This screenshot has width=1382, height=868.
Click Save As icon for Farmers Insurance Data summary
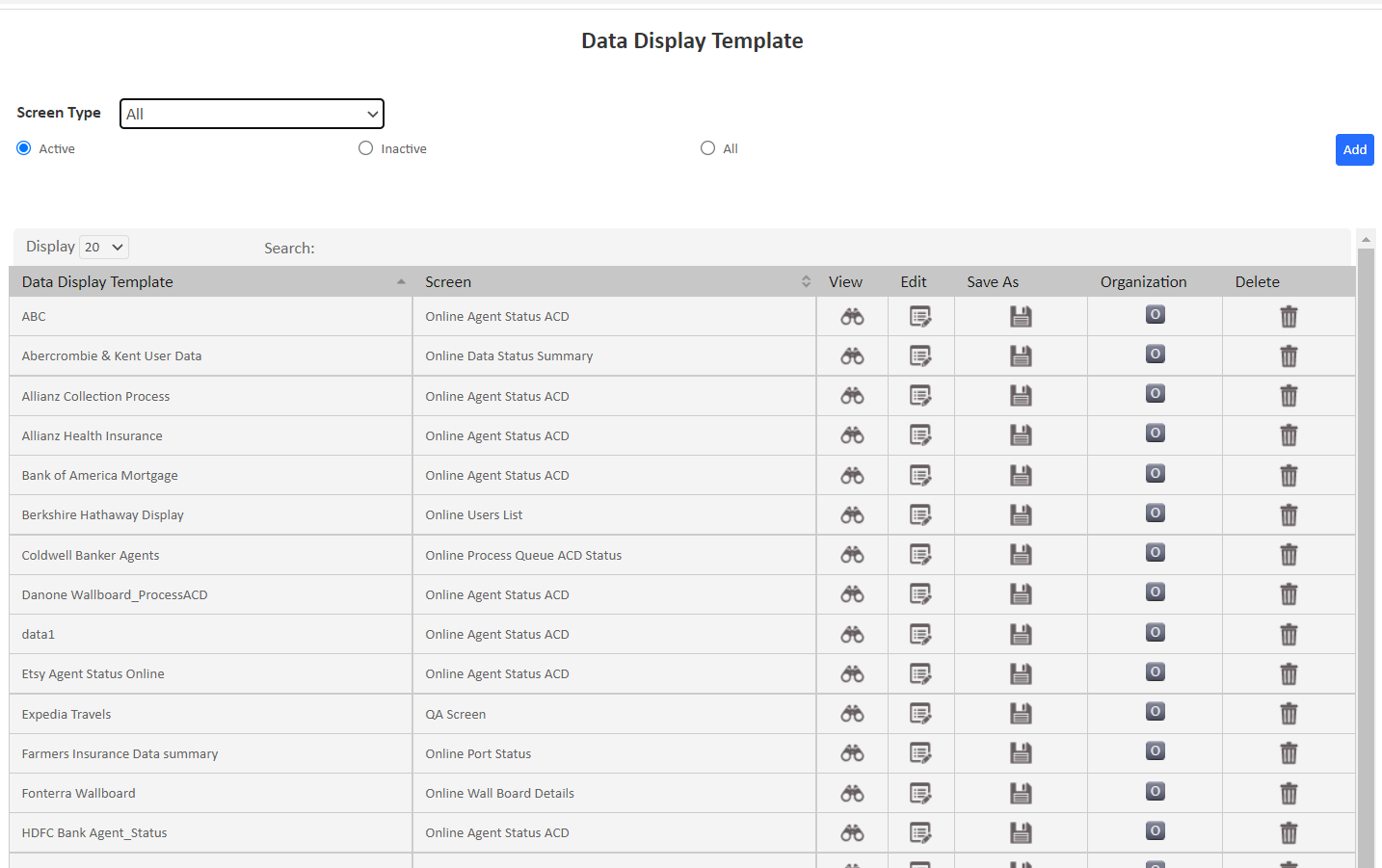pos(1021,752)
